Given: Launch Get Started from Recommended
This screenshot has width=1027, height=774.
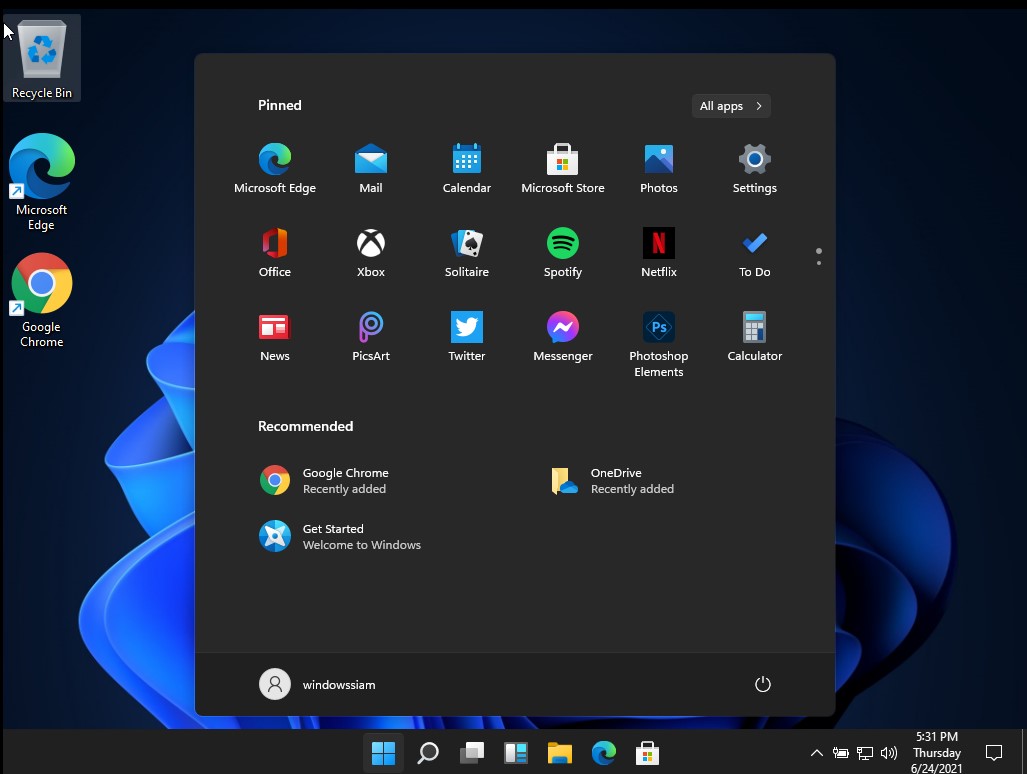Looking at the screenshot, I should [x=333, y=536].
